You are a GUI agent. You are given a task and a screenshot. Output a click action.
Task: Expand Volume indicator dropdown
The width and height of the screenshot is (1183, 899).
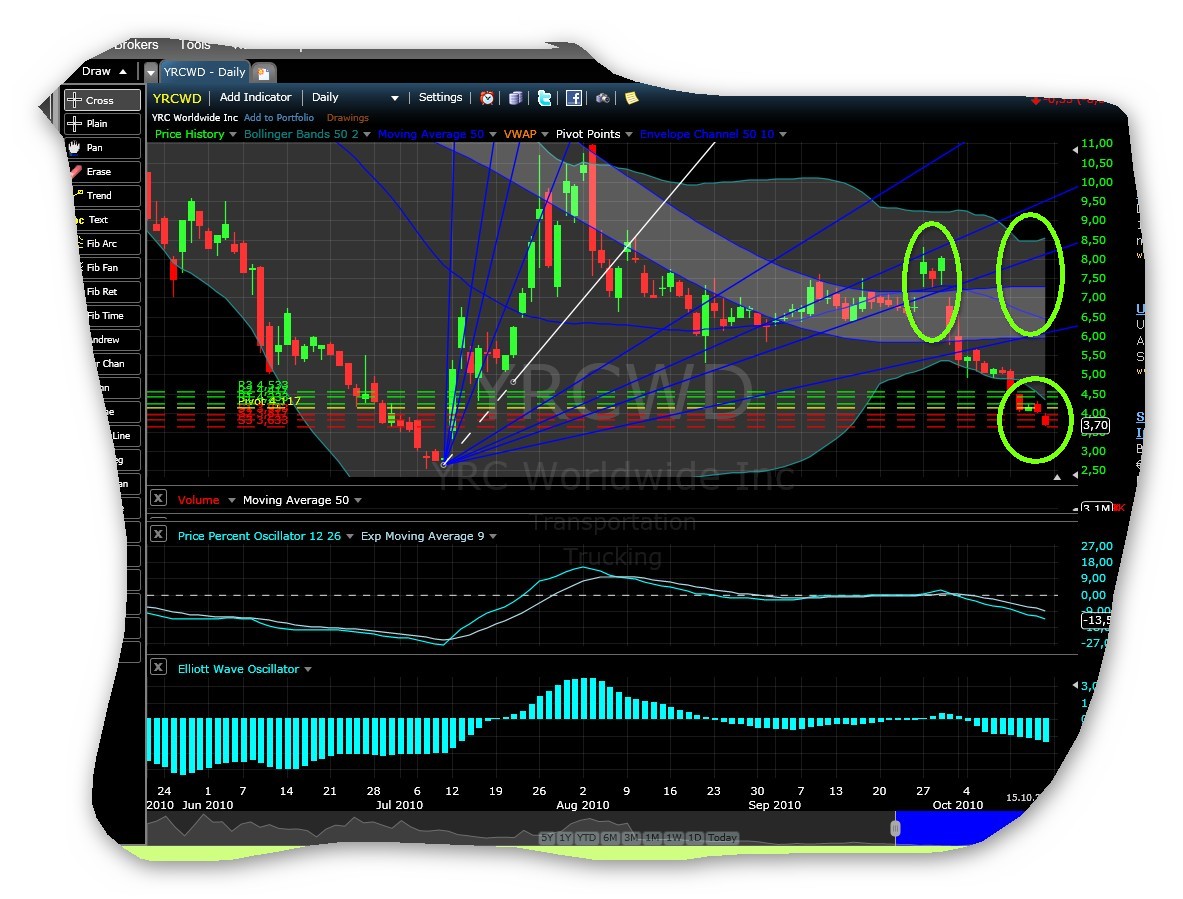[232, 500]
